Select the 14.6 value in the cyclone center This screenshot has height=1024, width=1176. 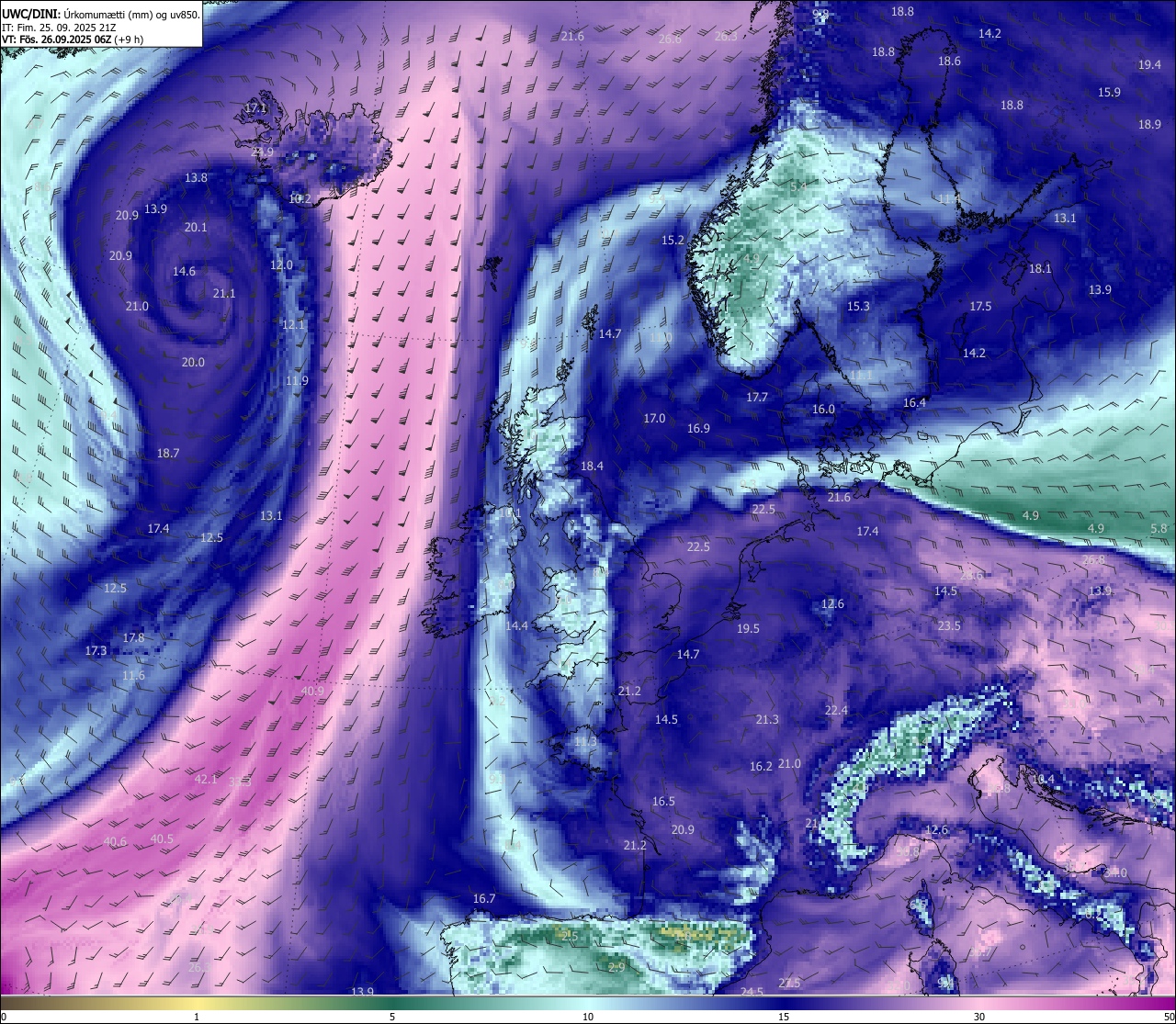(184, 271)
